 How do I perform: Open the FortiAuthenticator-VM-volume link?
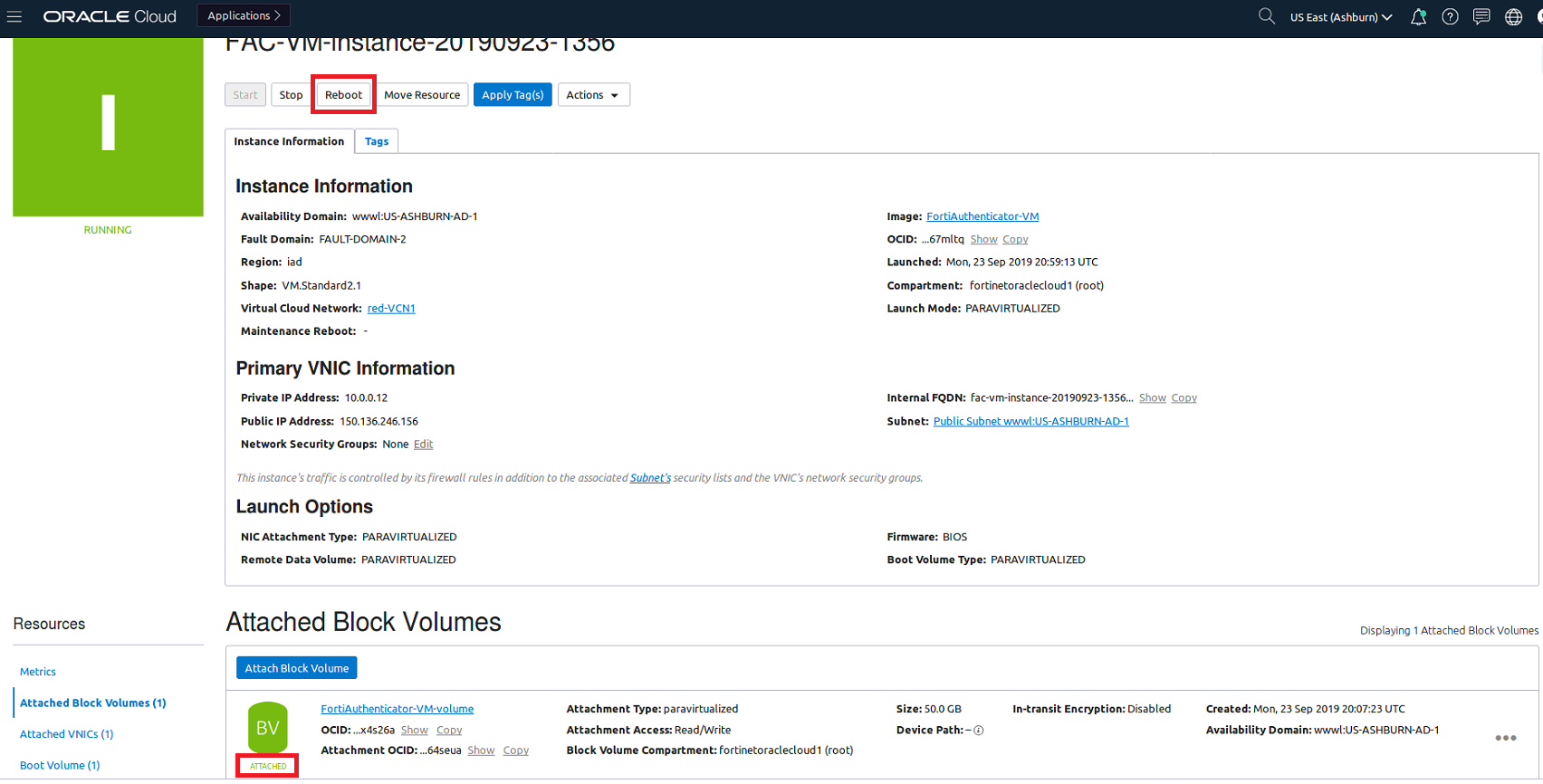tap(398, 709)
